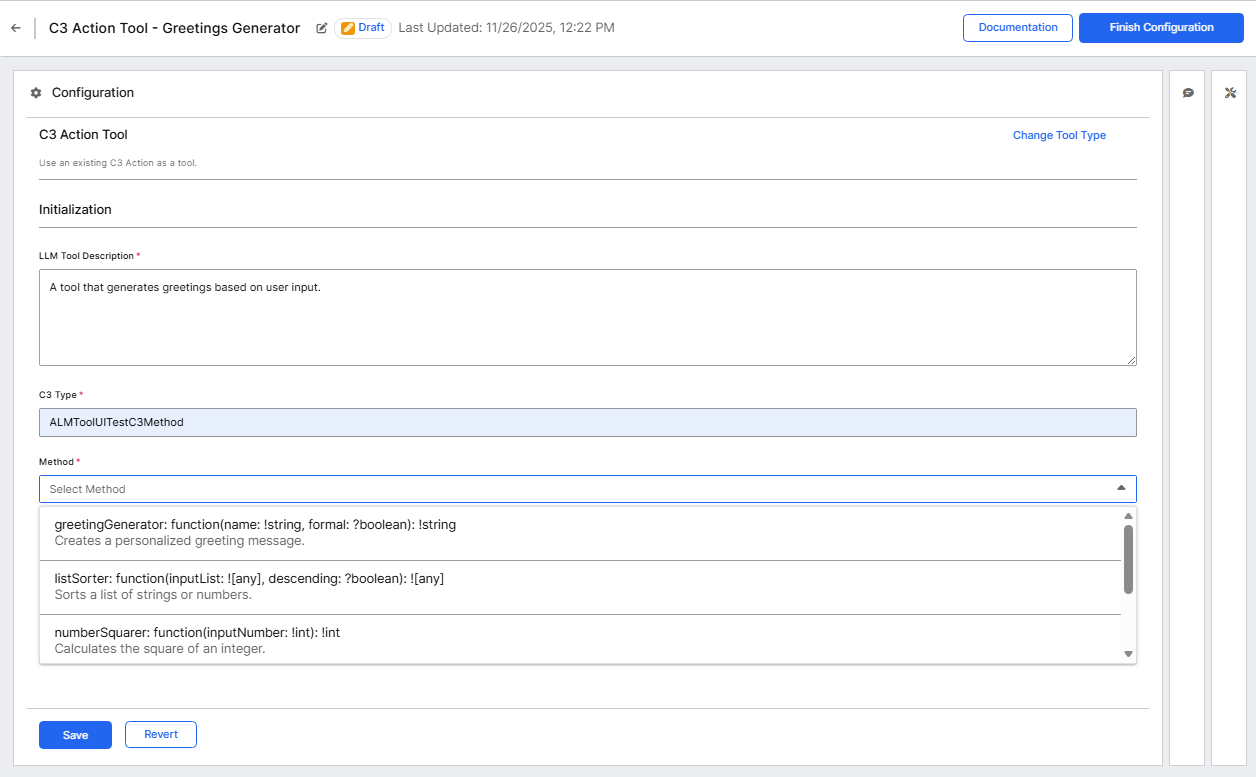Open the tools side panel icon
Viewport: 1256px width, 777px height.
[1230, 93]
